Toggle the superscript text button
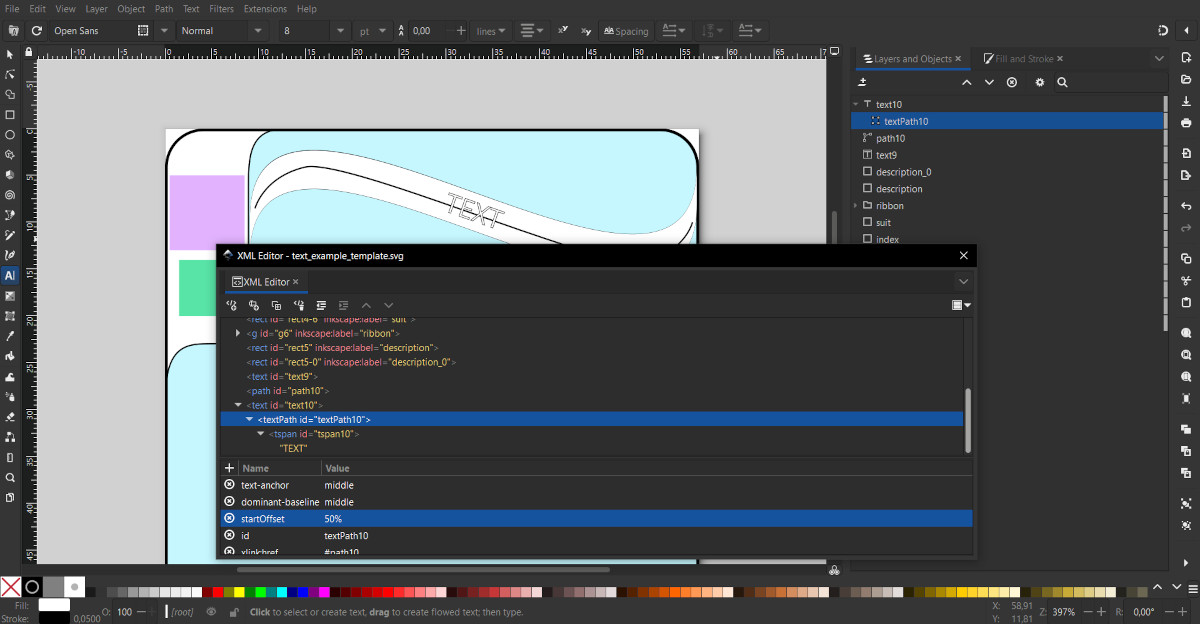This screenshot has height=624, width=1200. tap(563, 31)
